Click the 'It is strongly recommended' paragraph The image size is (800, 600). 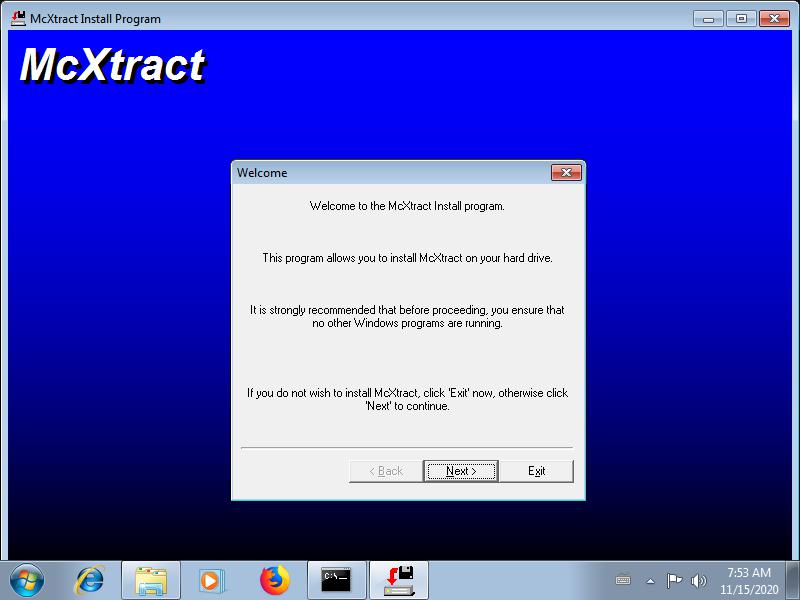(407, 316)
